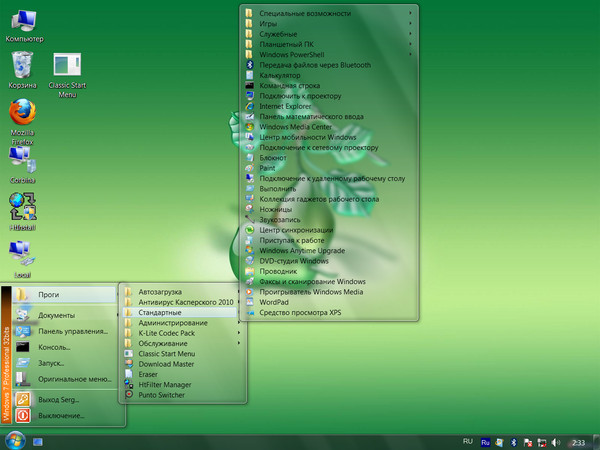Open Панель управления in the start menu
This screenshot has height=450, width=600.
click(64, 331)
